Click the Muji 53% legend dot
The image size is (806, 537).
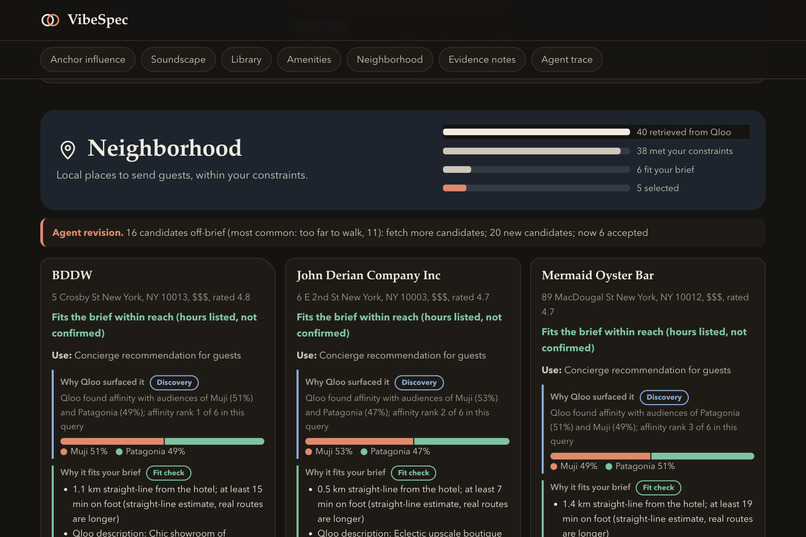[309, 452]
